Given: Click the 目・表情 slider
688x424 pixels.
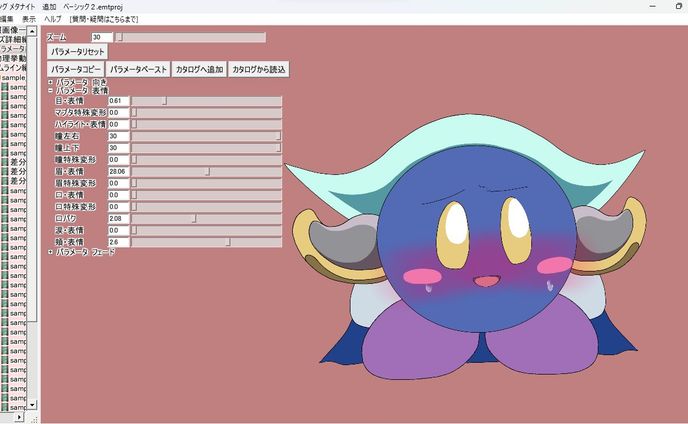Looking at the screenshot, I should tap(207, 101).
